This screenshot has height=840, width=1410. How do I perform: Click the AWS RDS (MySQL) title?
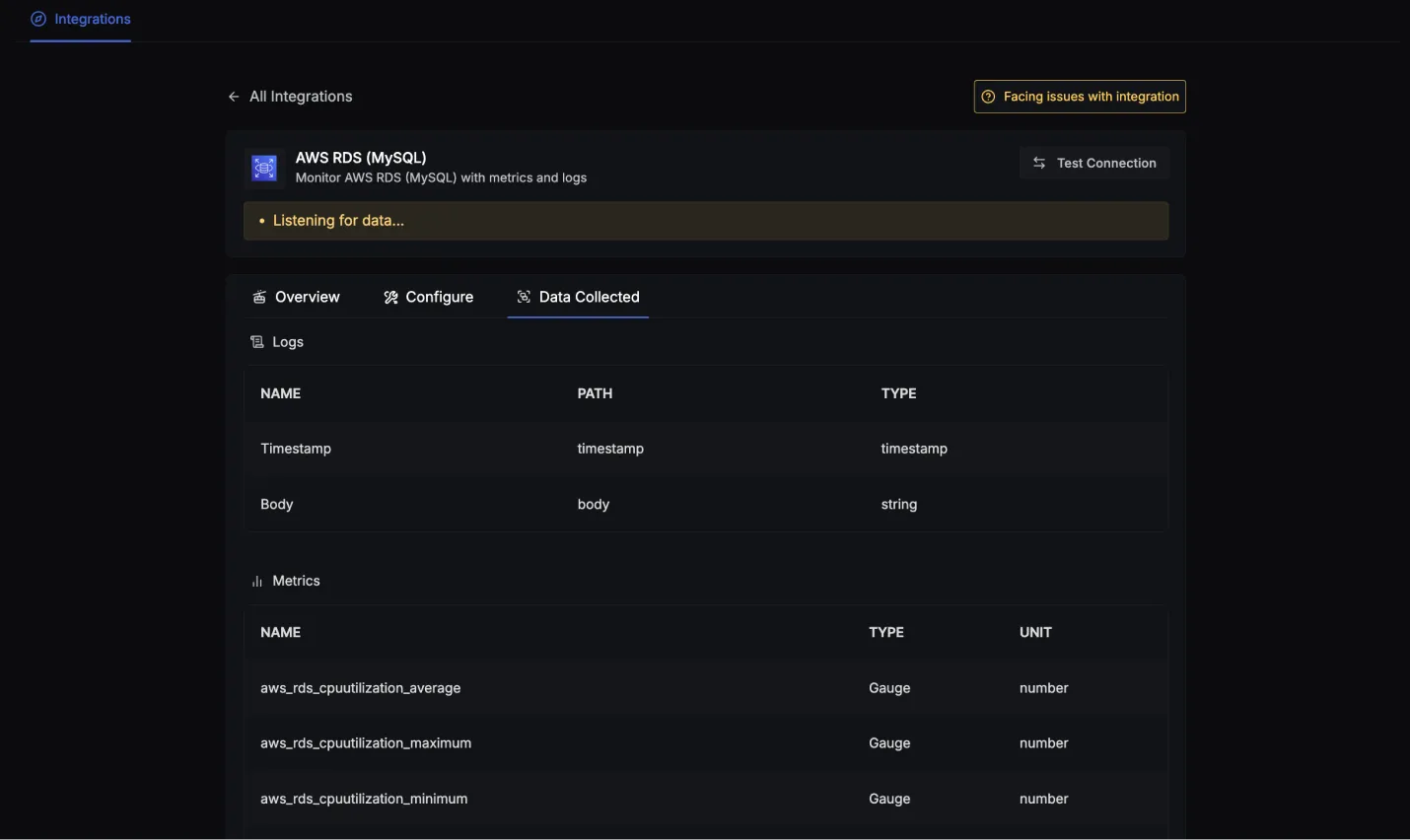pyautogui.click(x=361, y=158)
